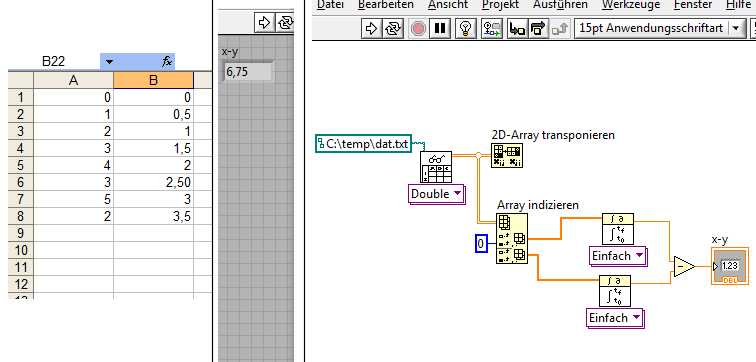The width and height of the screenshot is (756, 362).
Task: Click the C:\temp\dat.txt path constant
Action: 364,143
